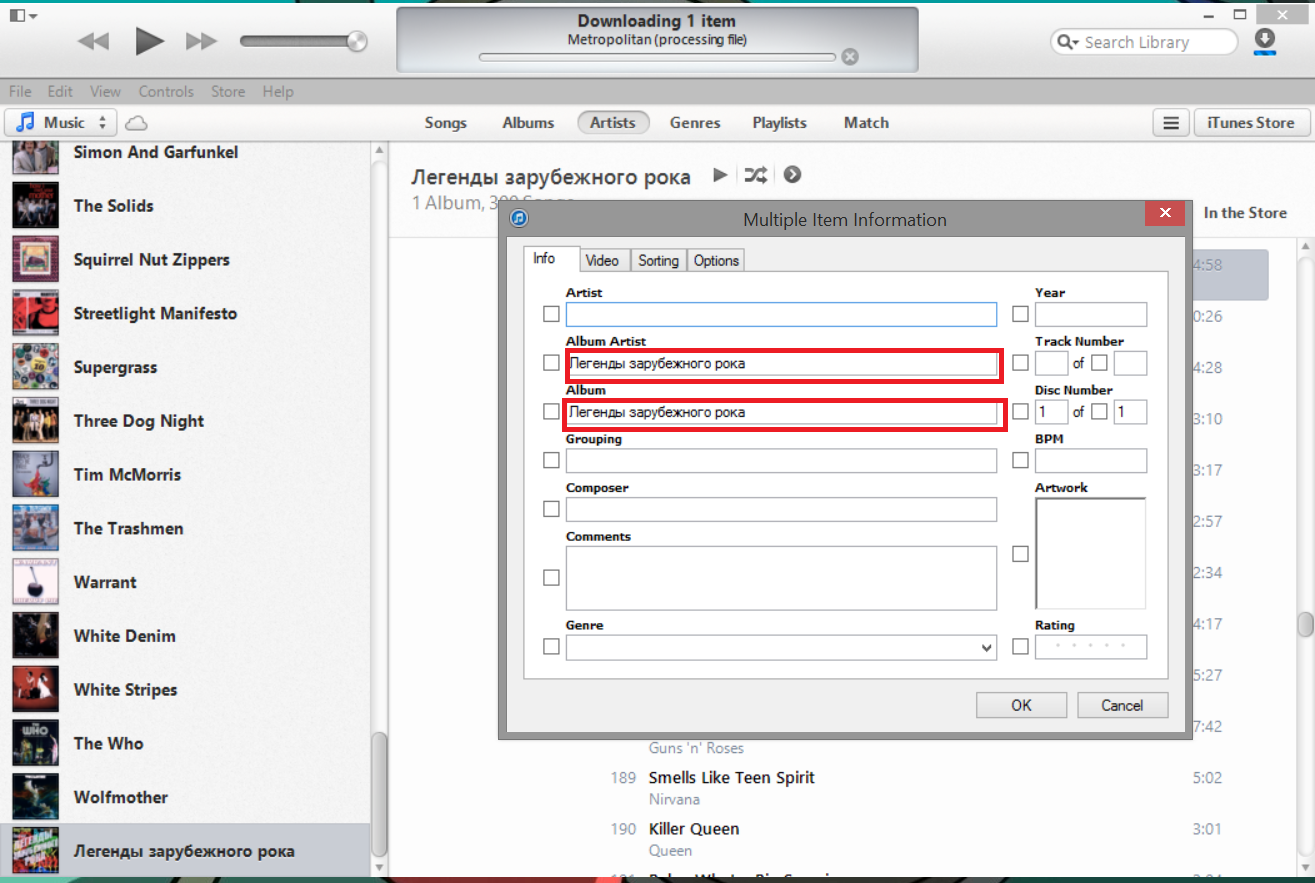Image resolution: width=1315 pixels, height=883 pixels.
Task: Click the download progress bar
Action: point(657,57)
